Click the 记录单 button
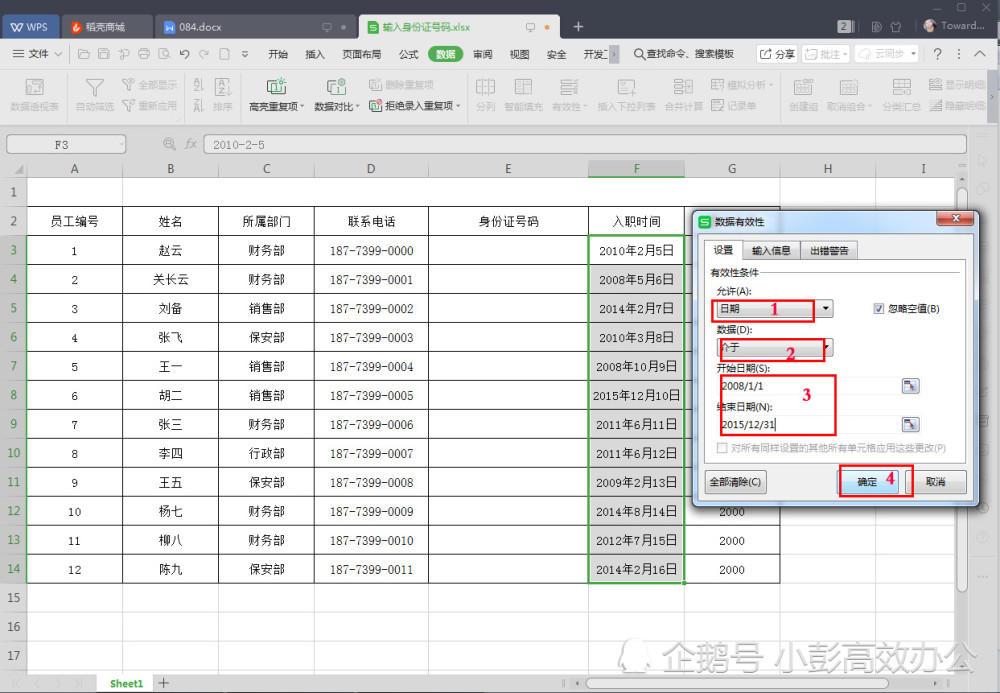Viewport: 1000px width, 693px height. point(733,105)
